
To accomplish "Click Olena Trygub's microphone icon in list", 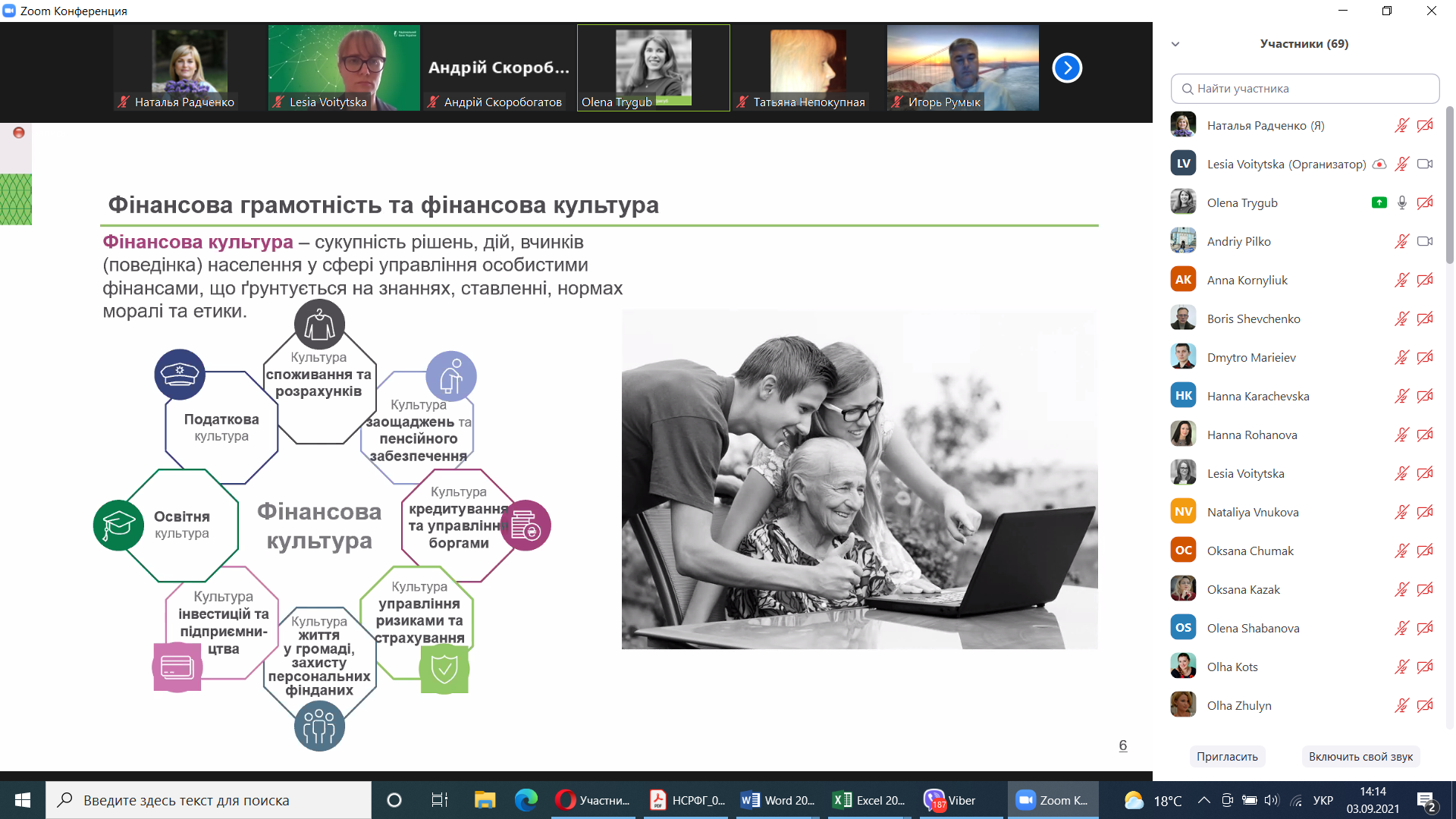I will point(1401,202).
